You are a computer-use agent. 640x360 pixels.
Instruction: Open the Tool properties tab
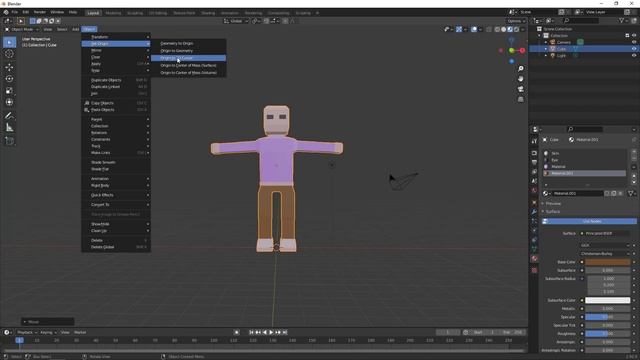point(534,141)
